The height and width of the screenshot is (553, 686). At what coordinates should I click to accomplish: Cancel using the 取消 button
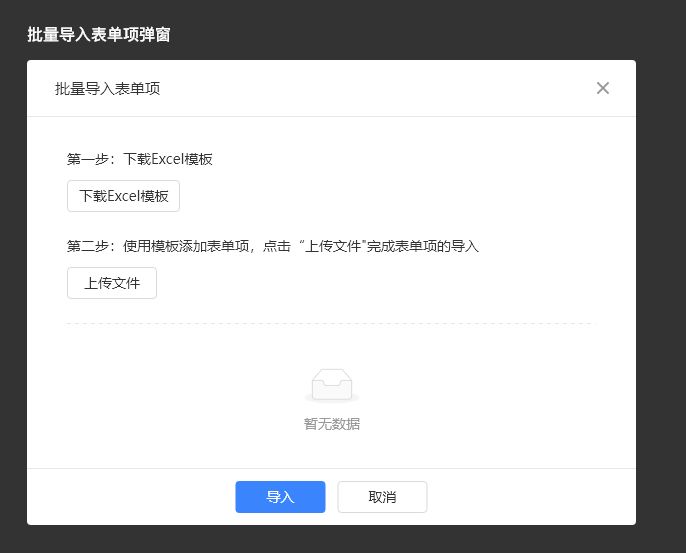coord(382,497)
